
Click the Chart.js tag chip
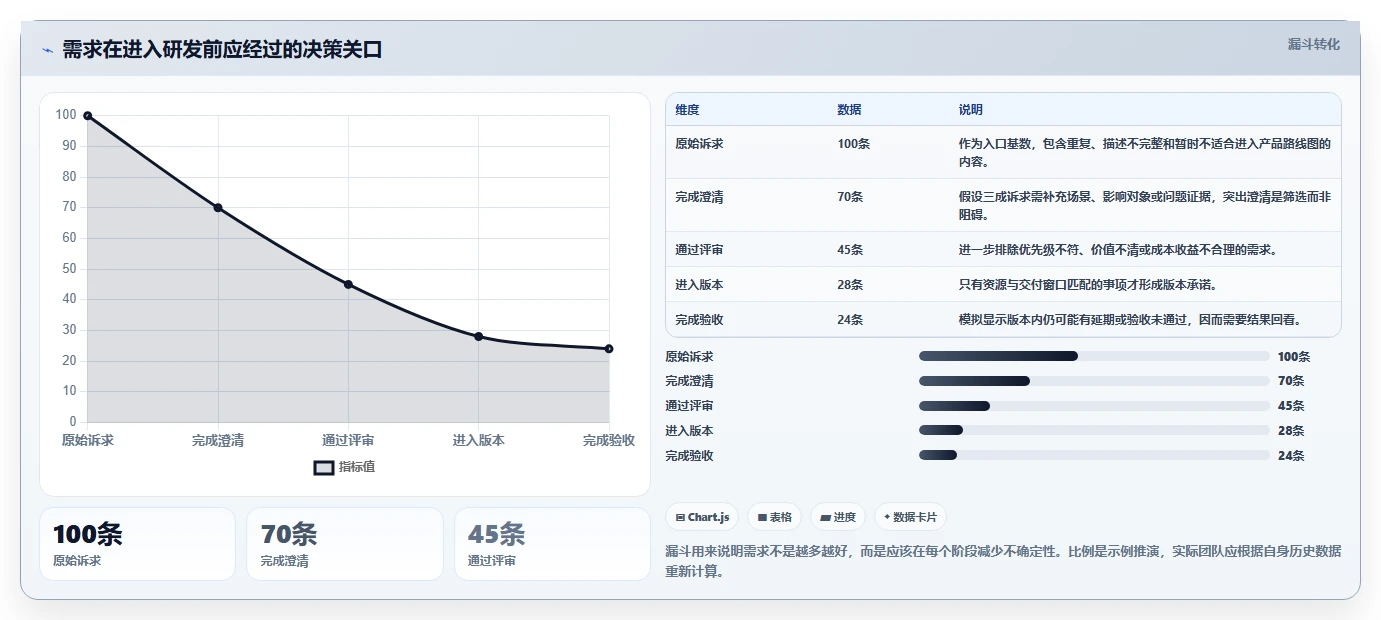(703, 517)
